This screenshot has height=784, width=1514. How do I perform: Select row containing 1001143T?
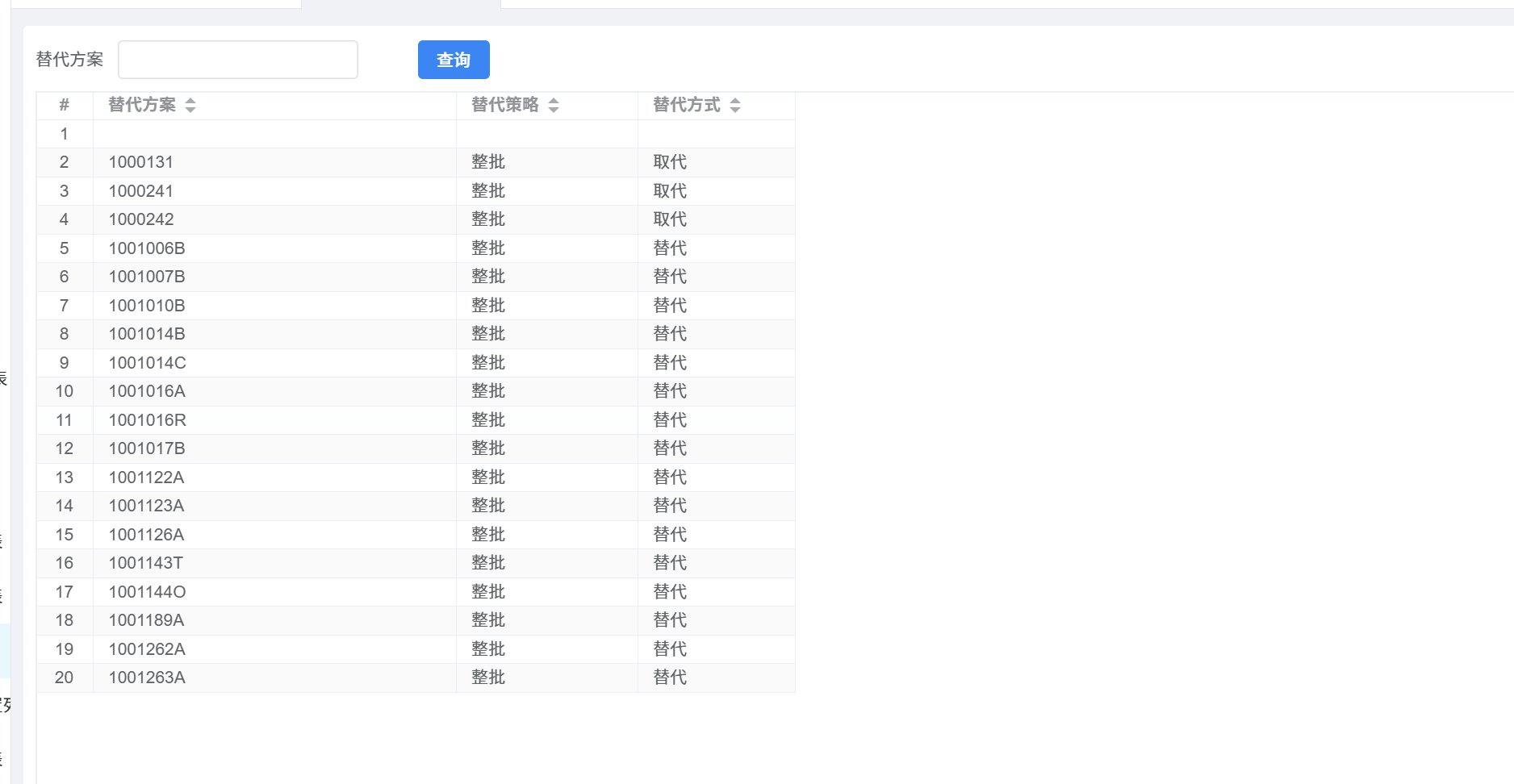click(146, 563)
